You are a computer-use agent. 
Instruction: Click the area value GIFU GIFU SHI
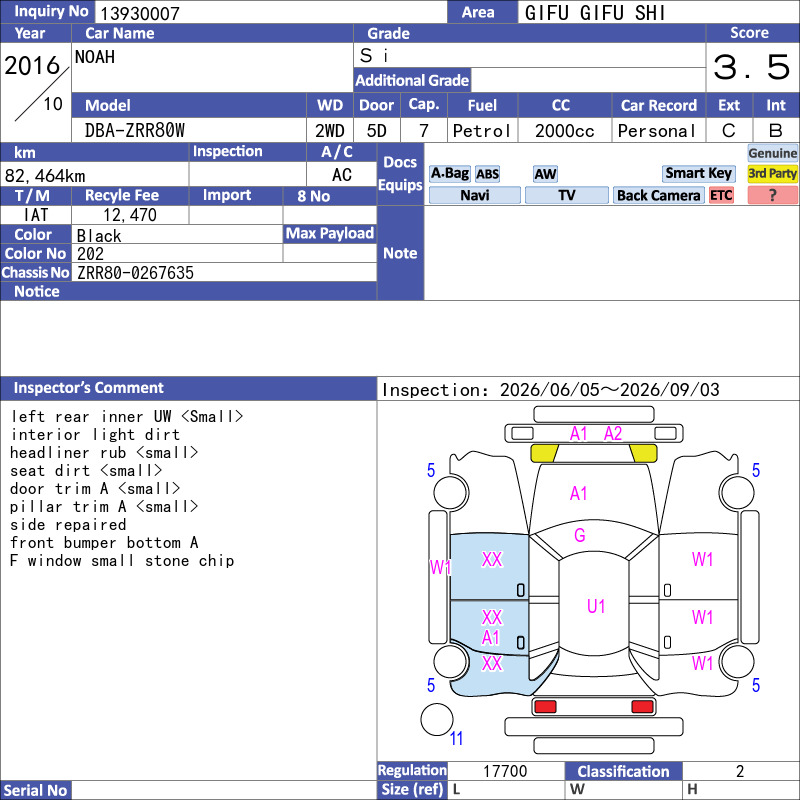coord(595,13)
